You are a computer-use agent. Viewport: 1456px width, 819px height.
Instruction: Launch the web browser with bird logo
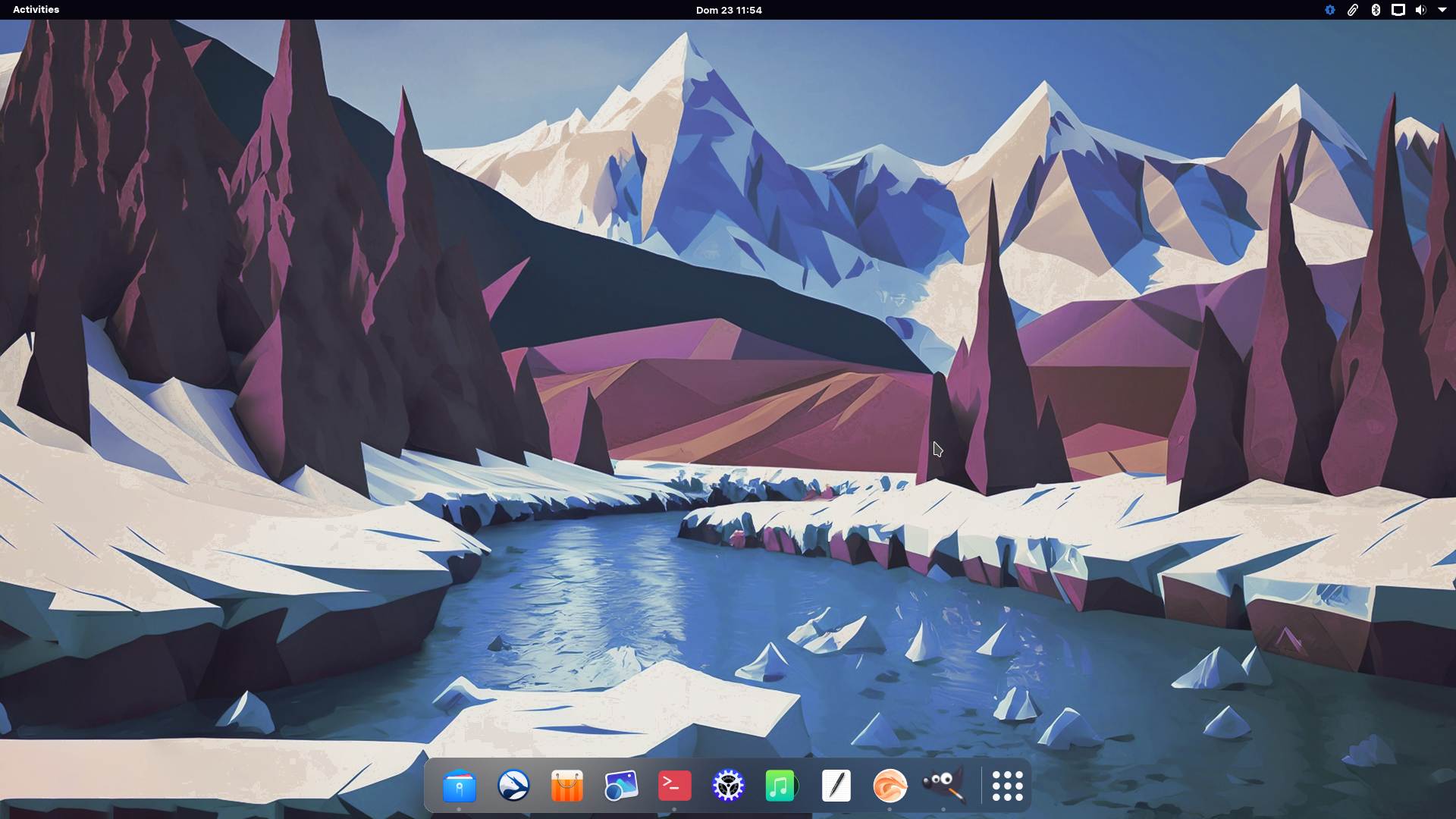click(x=513, y=786)
